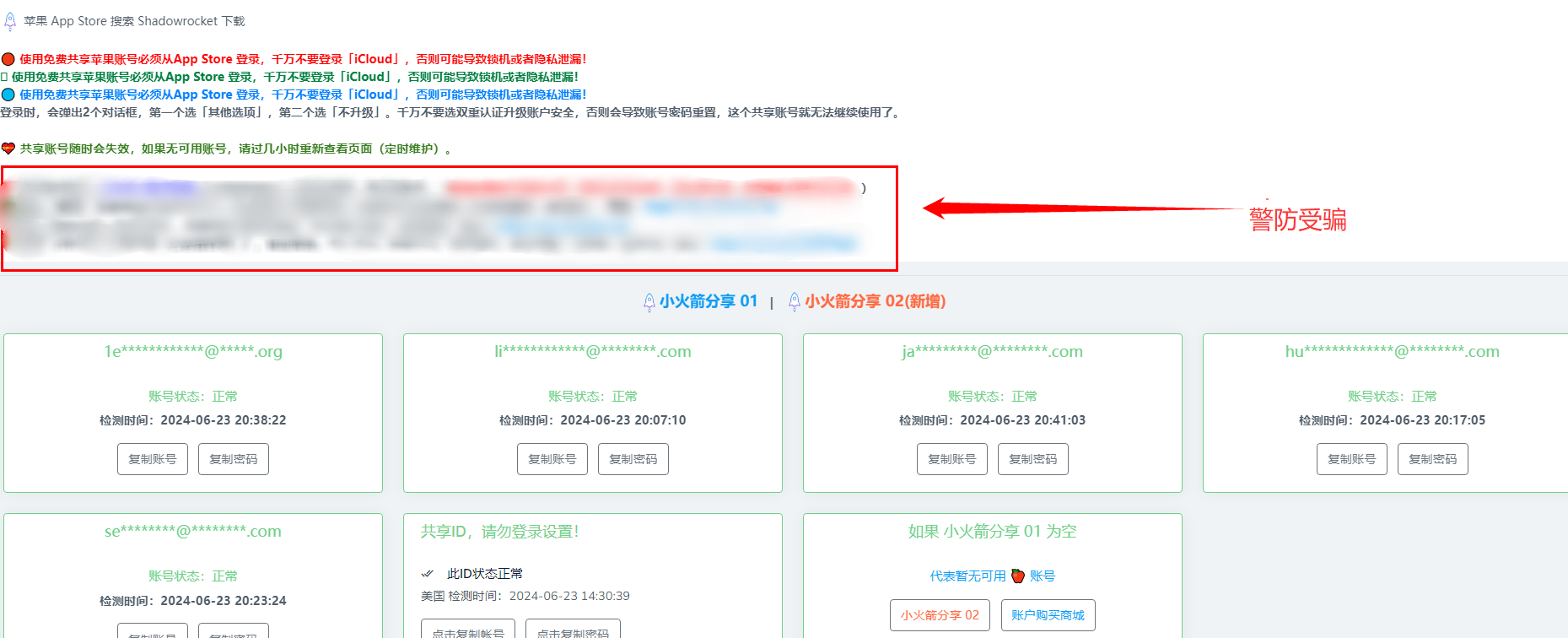Click the check time 2024-06-23 20:41:03
1568x638 pixels.
(x=1023, y=420)
